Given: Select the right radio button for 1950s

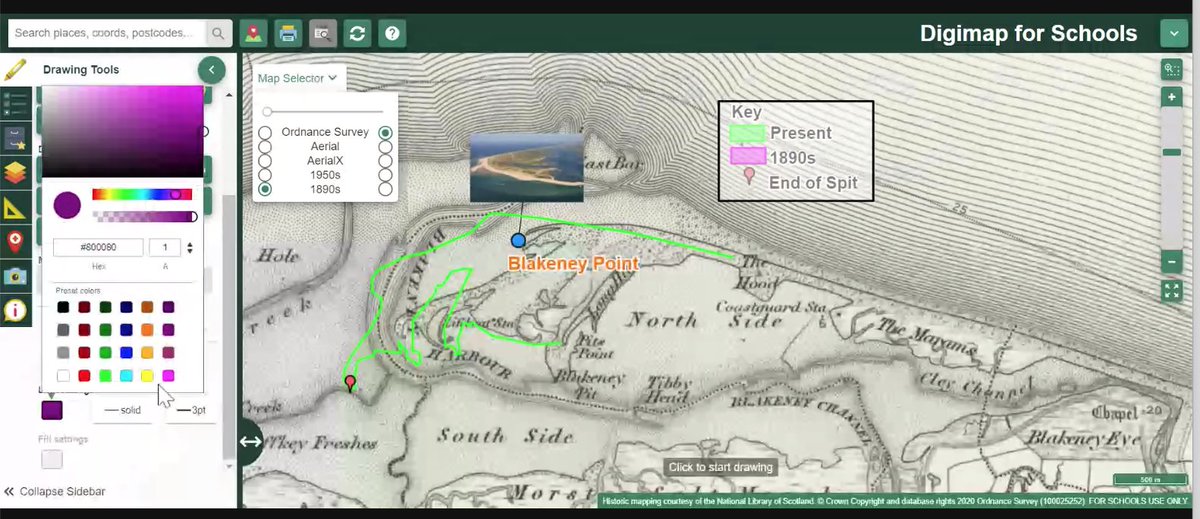Looking at the screenshot, I should pyautogui.click(x=385, y=175).
